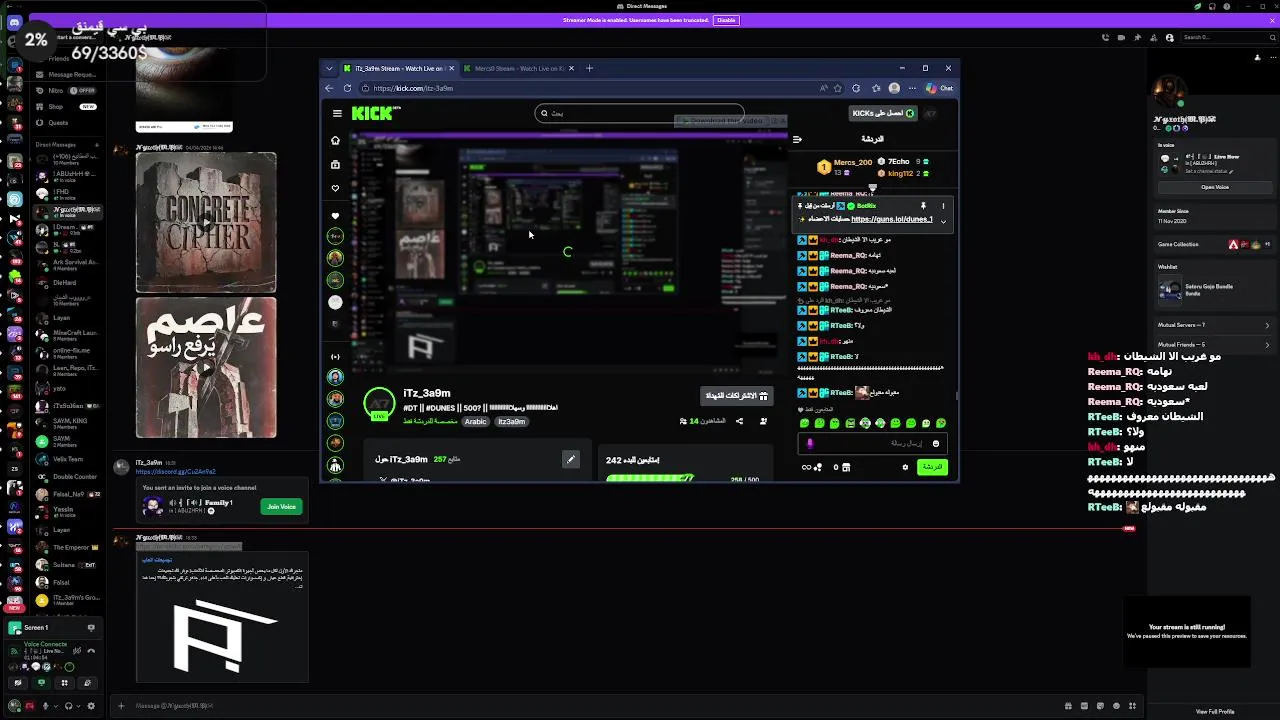Open the Kick chat shop icon

846,467
